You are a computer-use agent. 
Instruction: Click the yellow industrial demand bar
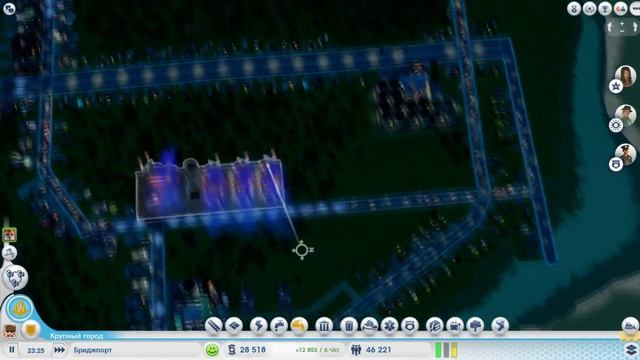click(x=454, y=350)
